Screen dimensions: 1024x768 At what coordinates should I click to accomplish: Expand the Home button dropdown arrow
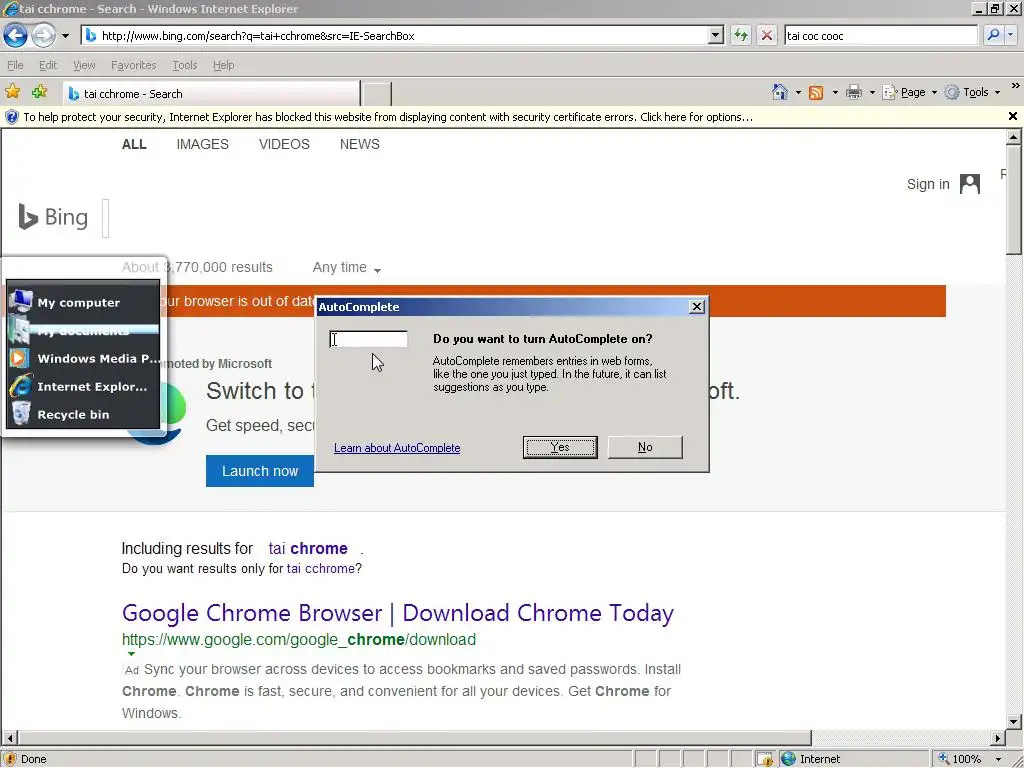click(x=798, y=93)
